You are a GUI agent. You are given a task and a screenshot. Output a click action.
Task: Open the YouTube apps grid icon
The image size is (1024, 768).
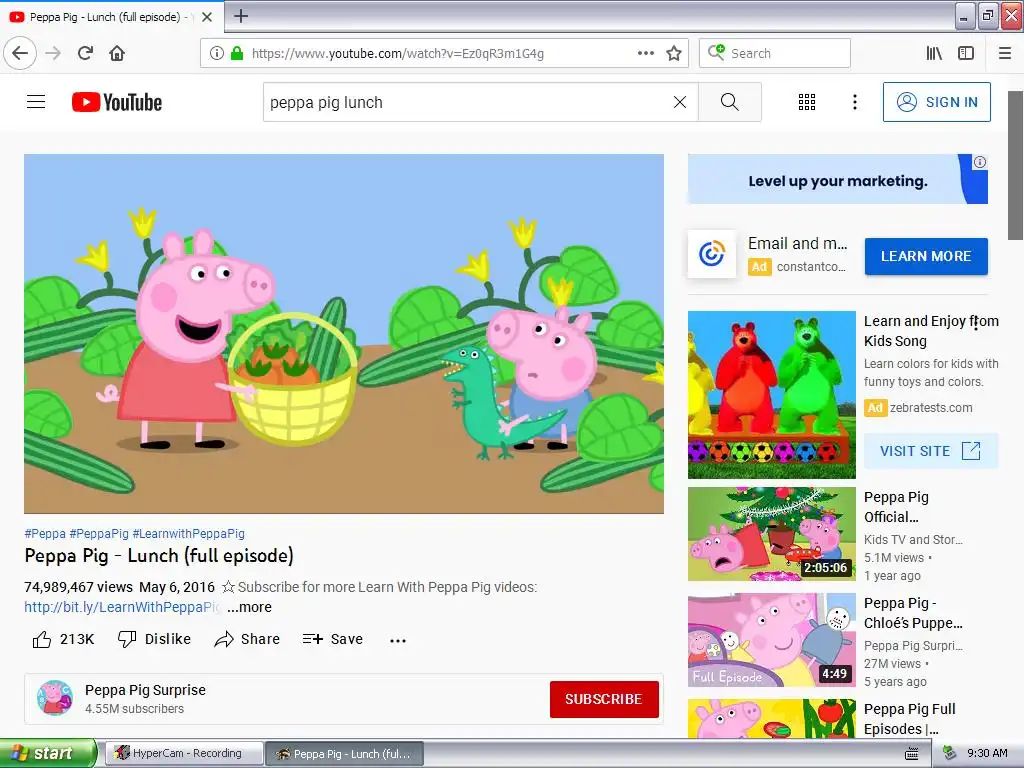[807, 102]
